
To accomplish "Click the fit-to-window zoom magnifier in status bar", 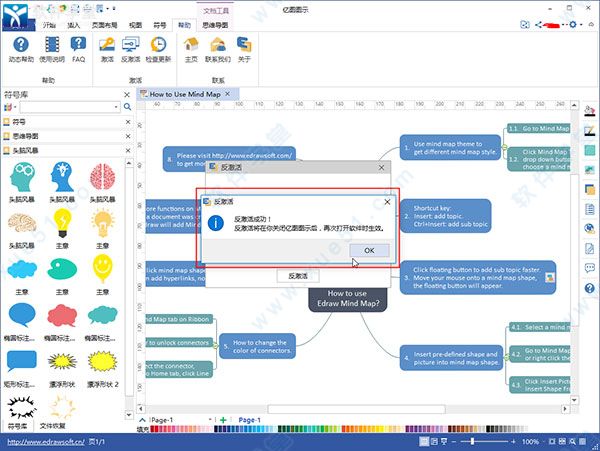I will pyautogui.click(x=572, y=441).
